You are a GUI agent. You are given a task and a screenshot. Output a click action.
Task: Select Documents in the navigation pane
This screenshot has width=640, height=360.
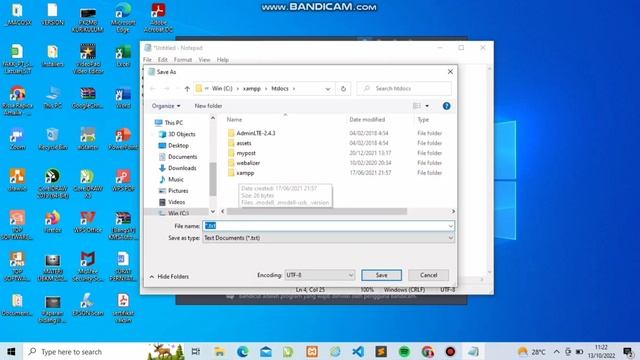(x=182, y=157)
